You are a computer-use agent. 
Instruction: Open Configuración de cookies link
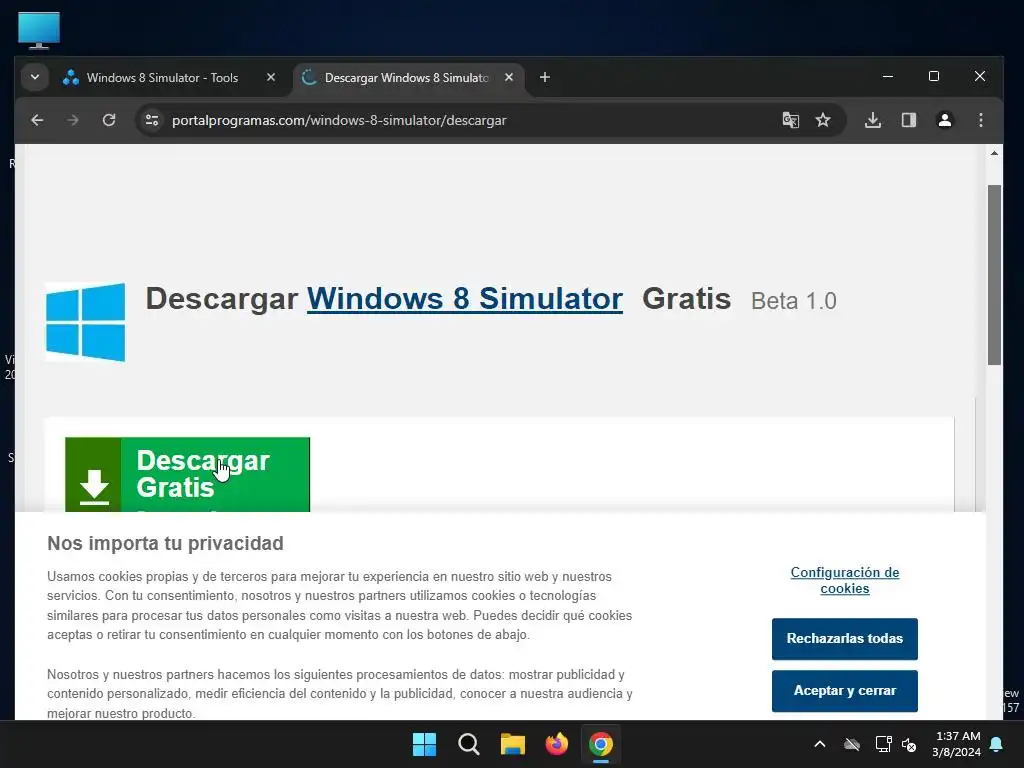click(x=844, y=580)
